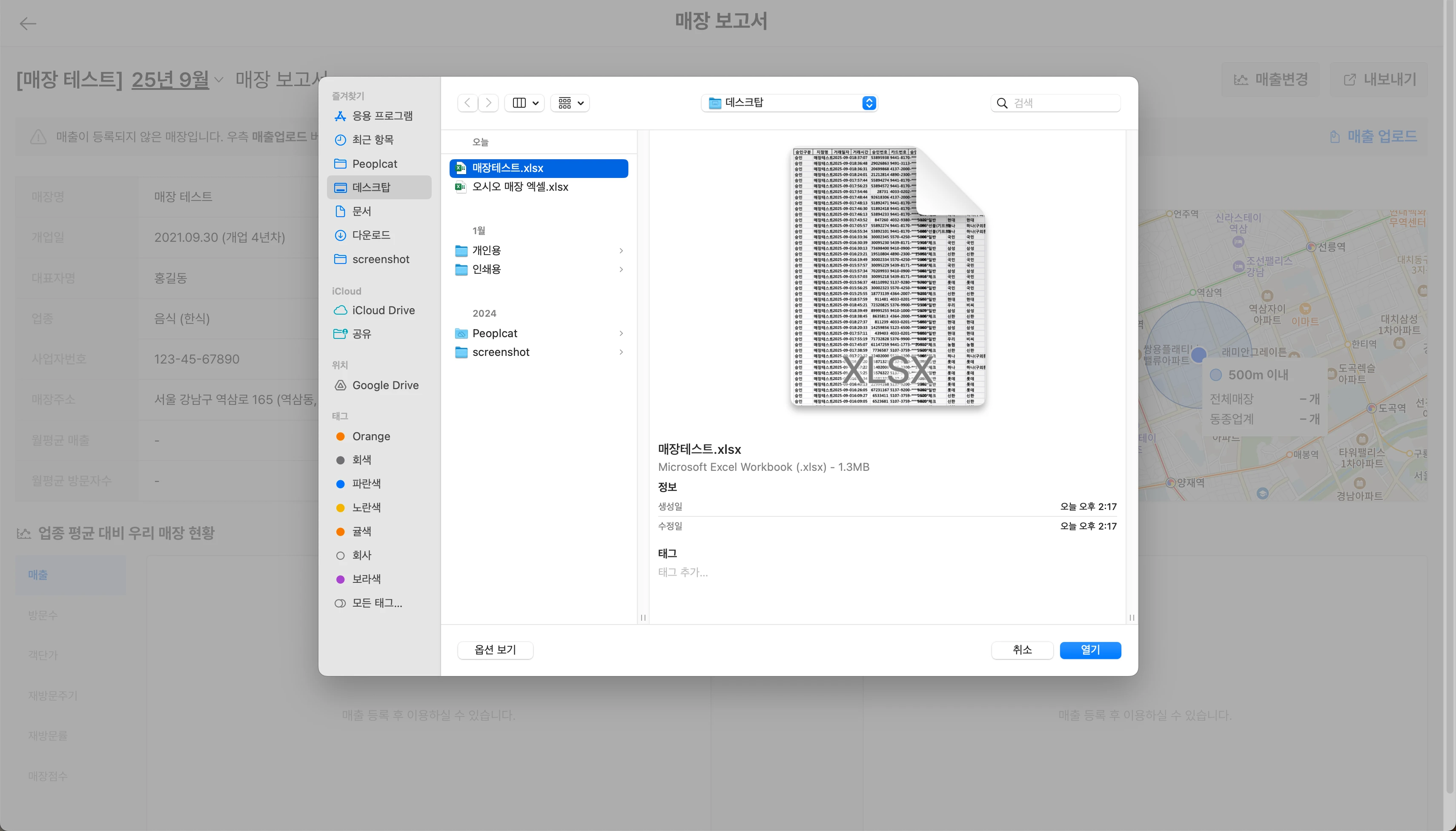Image resolution: width=1456 pixels, height=831 pixels.
Task: Open the grouping options dropdown
Action: tap(570, 103)
